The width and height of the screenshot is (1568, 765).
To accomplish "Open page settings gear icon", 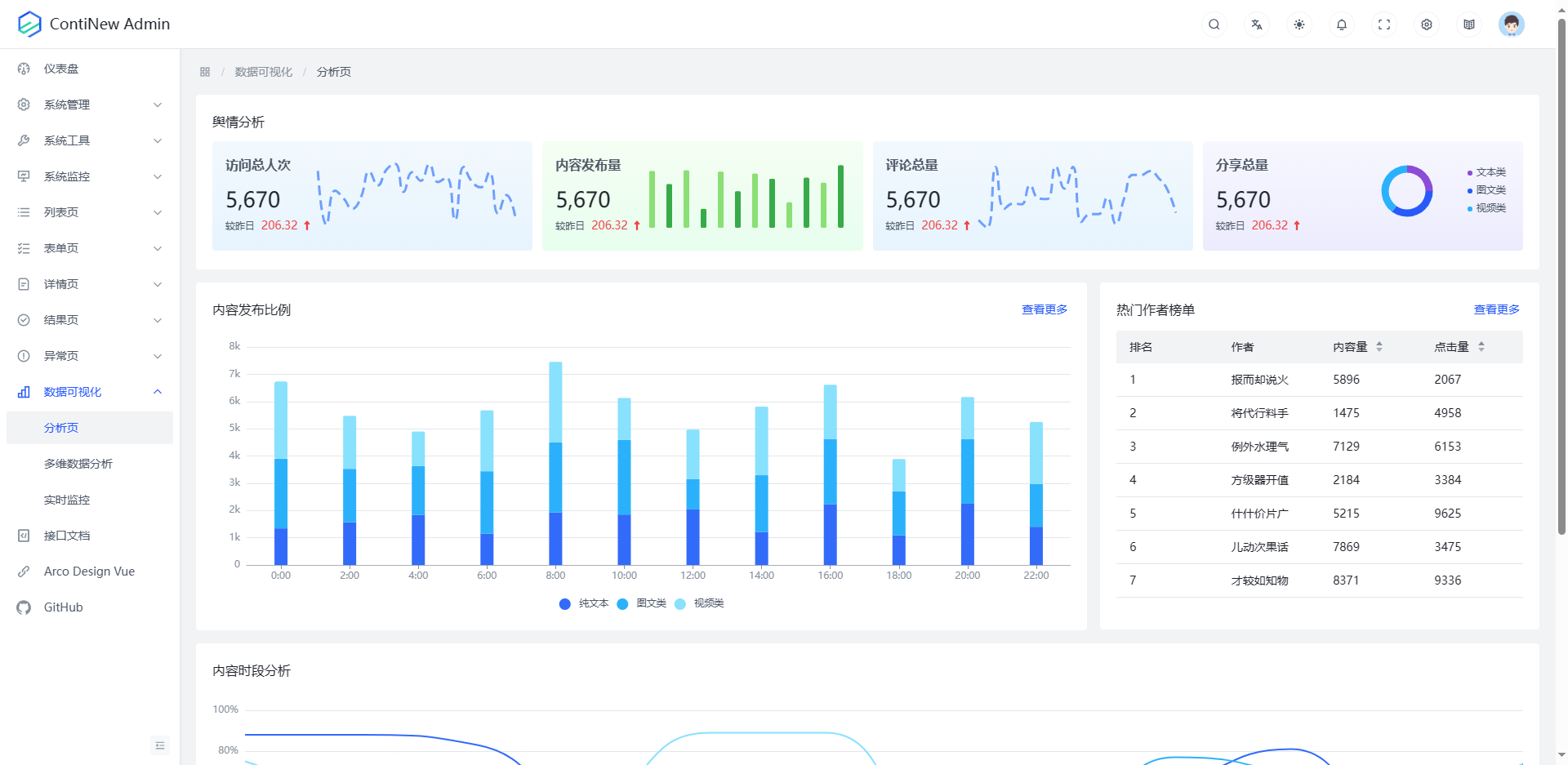I will click(1427, 24).
